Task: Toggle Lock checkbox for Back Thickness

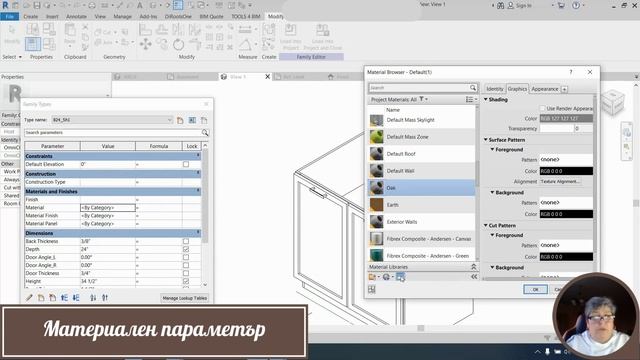Action: 186,241
